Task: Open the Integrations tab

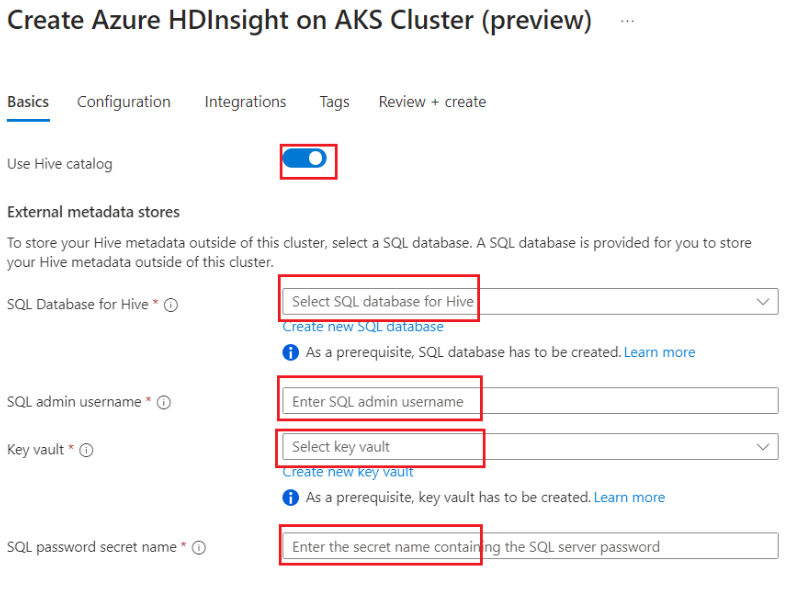Action: click(x=245, y=102)
